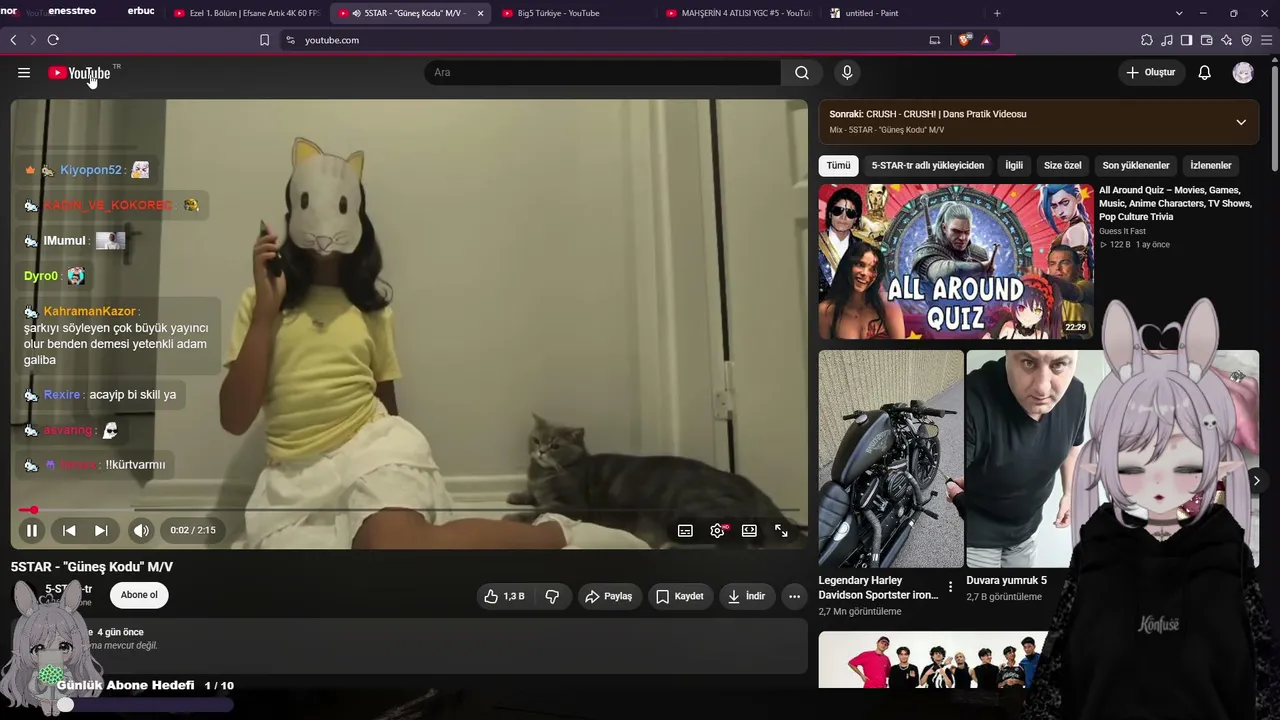The width and height of the screenshot is (1280, 720).
Task: Open the Duvara yumruk 5 short title
Action: (x=1007, y=581)
